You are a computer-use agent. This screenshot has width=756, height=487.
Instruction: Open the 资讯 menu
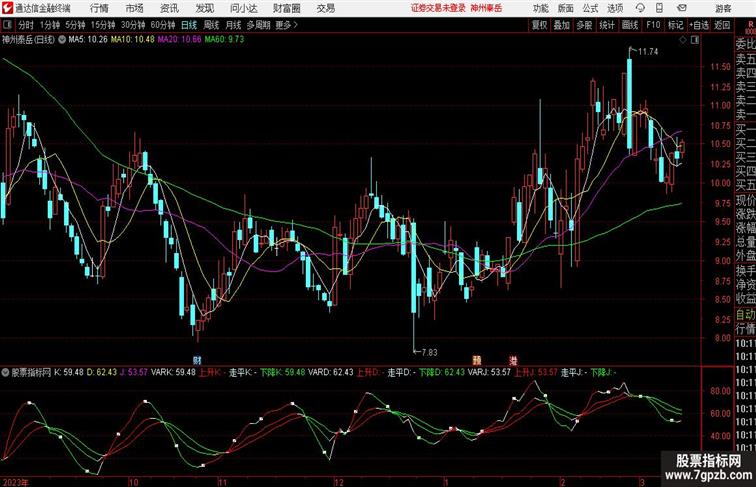click(169, 8)
